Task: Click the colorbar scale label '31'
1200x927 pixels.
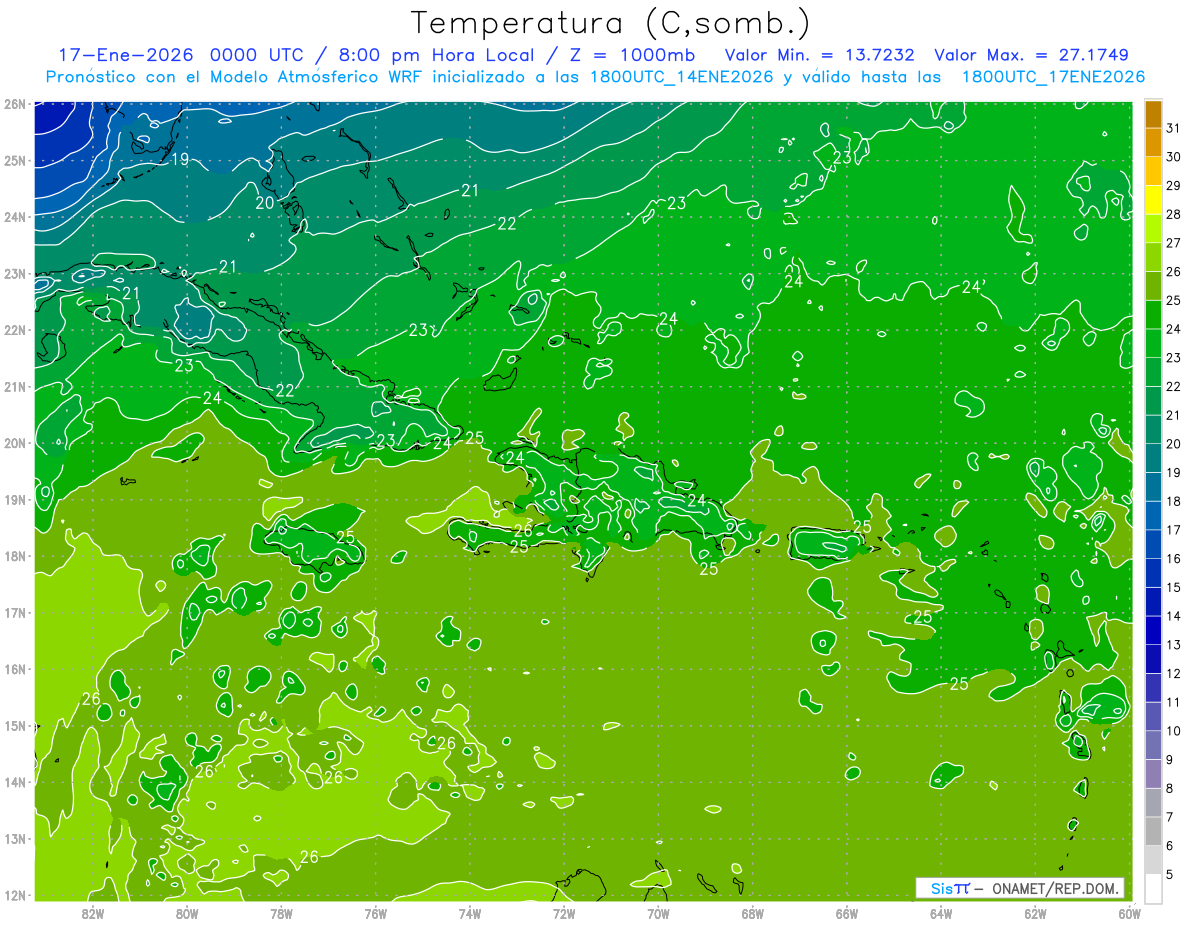Action: click(1173, 127)
